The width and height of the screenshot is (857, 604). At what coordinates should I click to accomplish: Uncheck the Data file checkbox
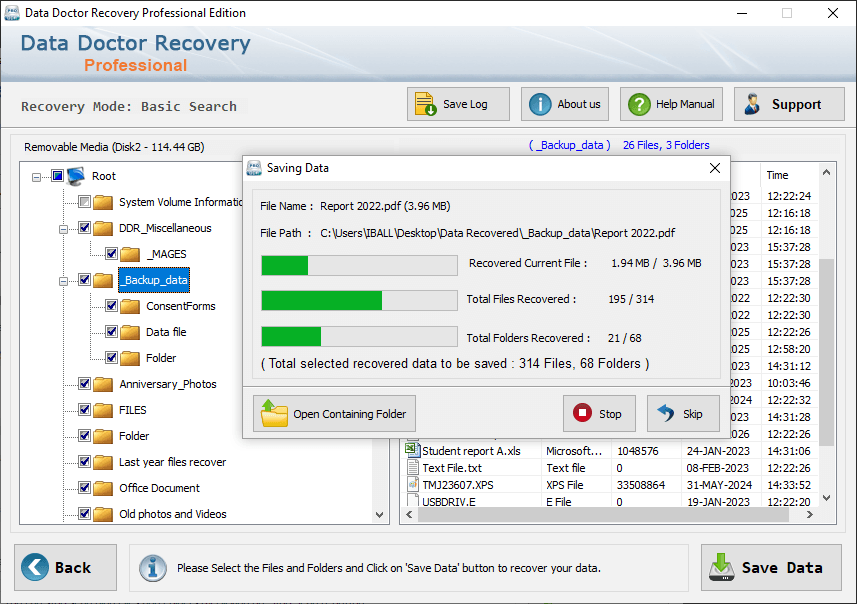coord(111,331)
